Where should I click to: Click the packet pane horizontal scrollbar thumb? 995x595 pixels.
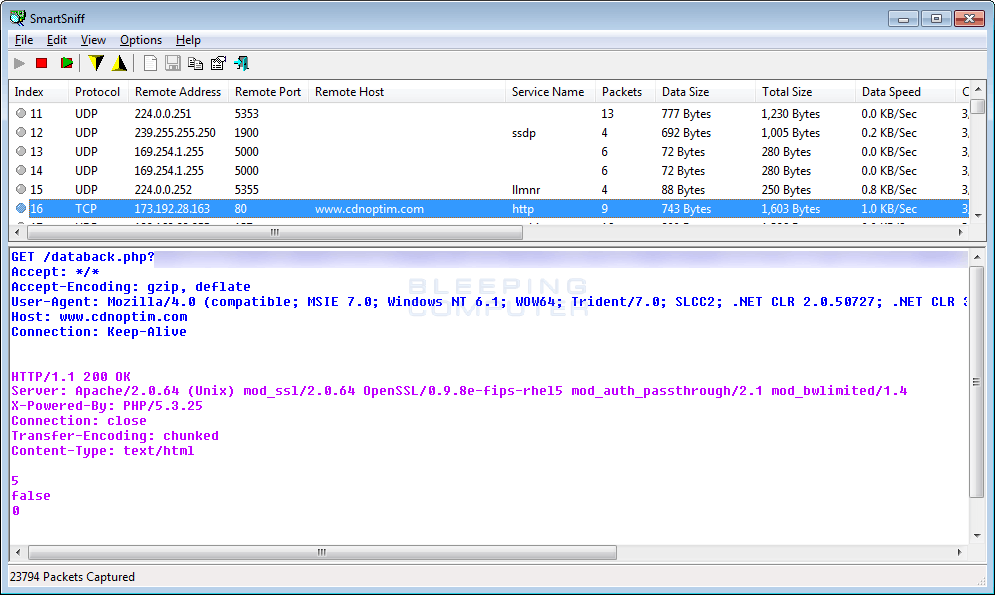tap(322, 552)
